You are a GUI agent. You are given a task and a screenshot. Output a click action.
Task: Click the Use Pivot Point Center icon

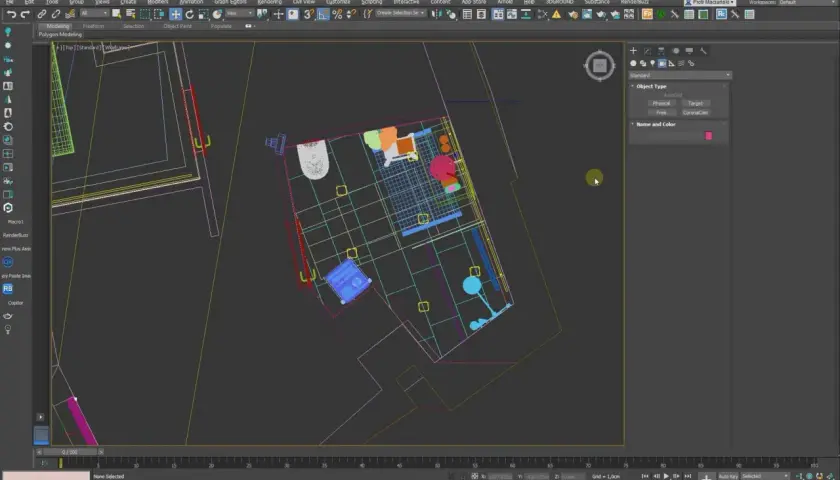[262, 14]
